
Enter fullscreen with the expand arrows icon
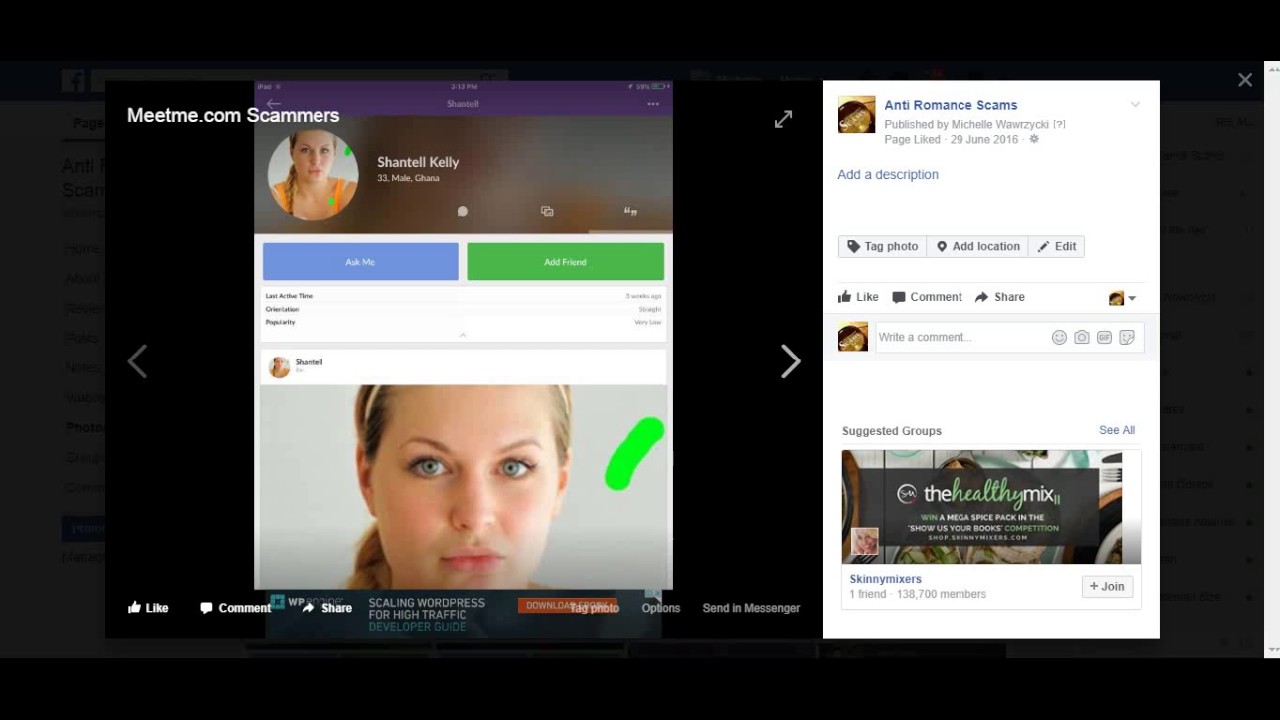(783, 120)
